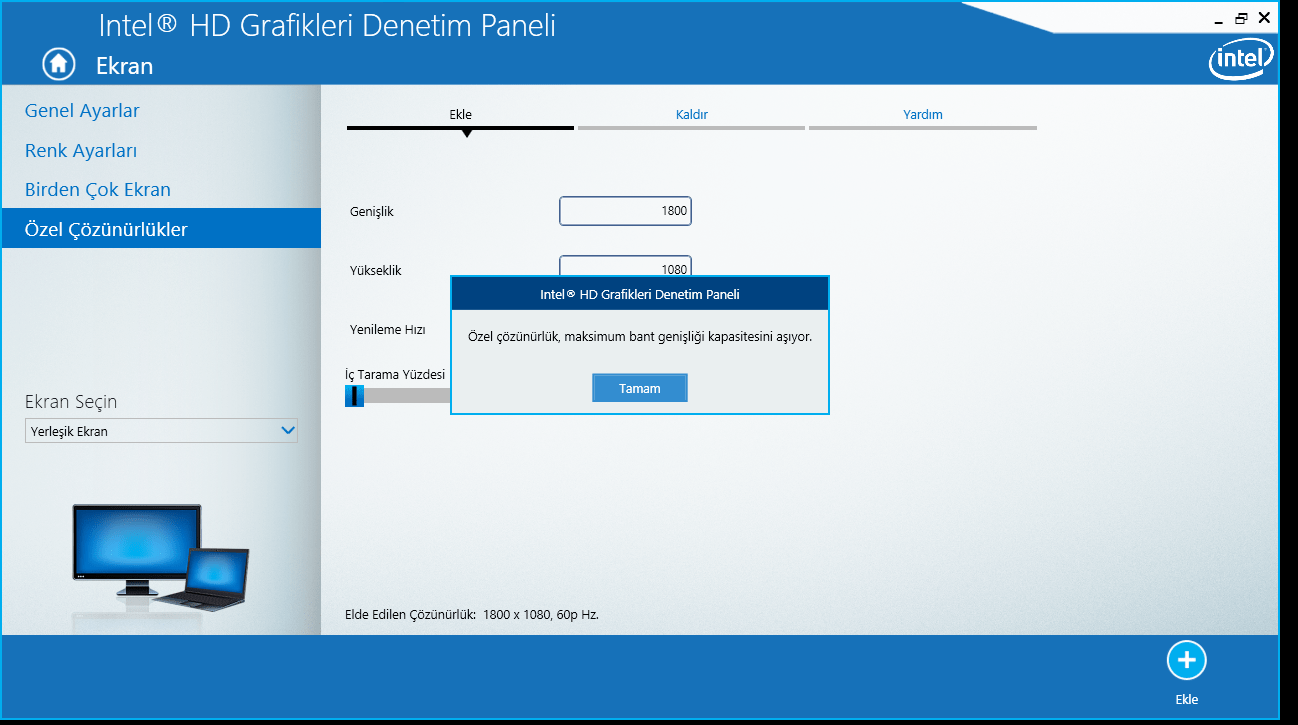Screen dimensions: 1298x725
Task: Click the monitor and laptop illustration
Action: tap(160, 556)
